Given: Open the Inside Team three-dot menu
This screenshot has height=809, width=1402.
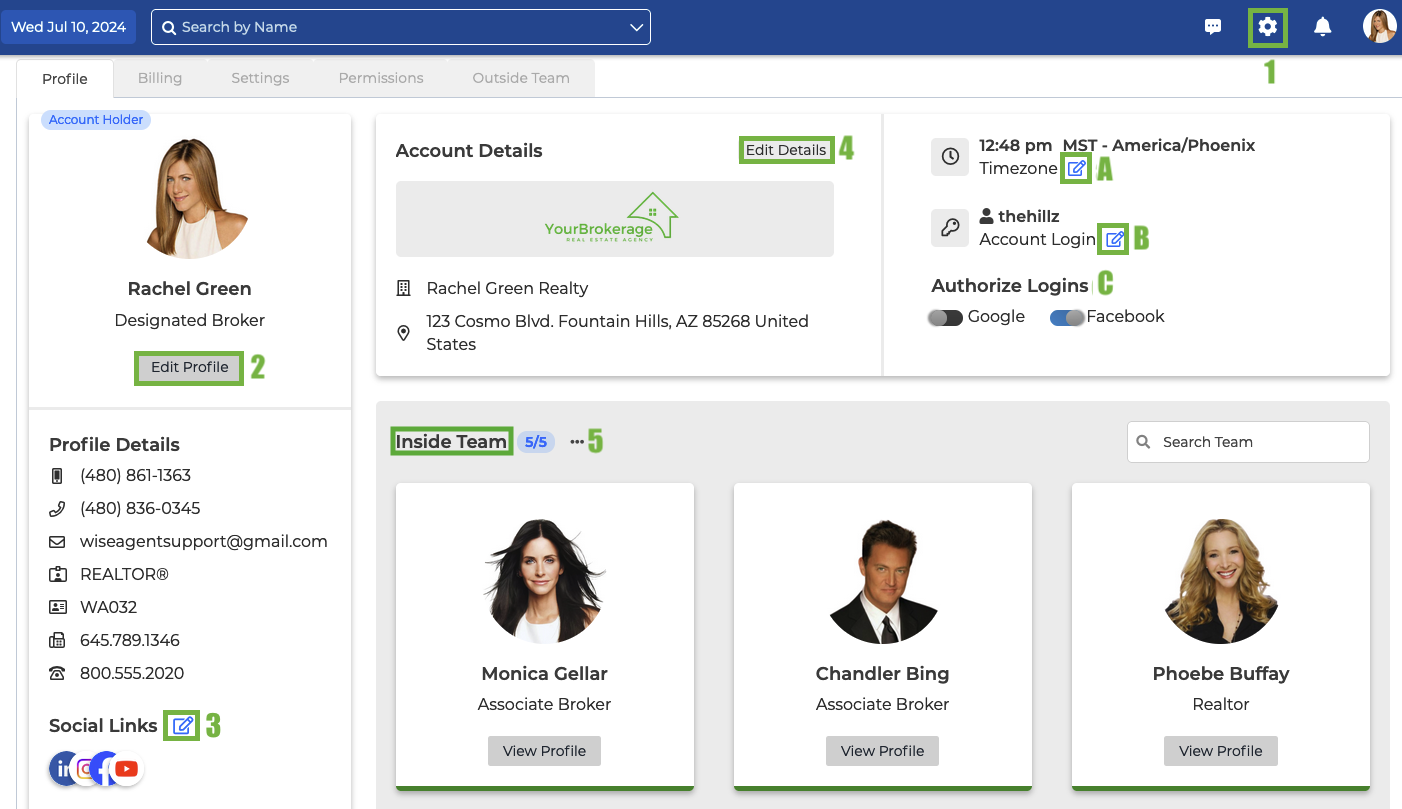Looking at the screenshot, I should [577, 442].
